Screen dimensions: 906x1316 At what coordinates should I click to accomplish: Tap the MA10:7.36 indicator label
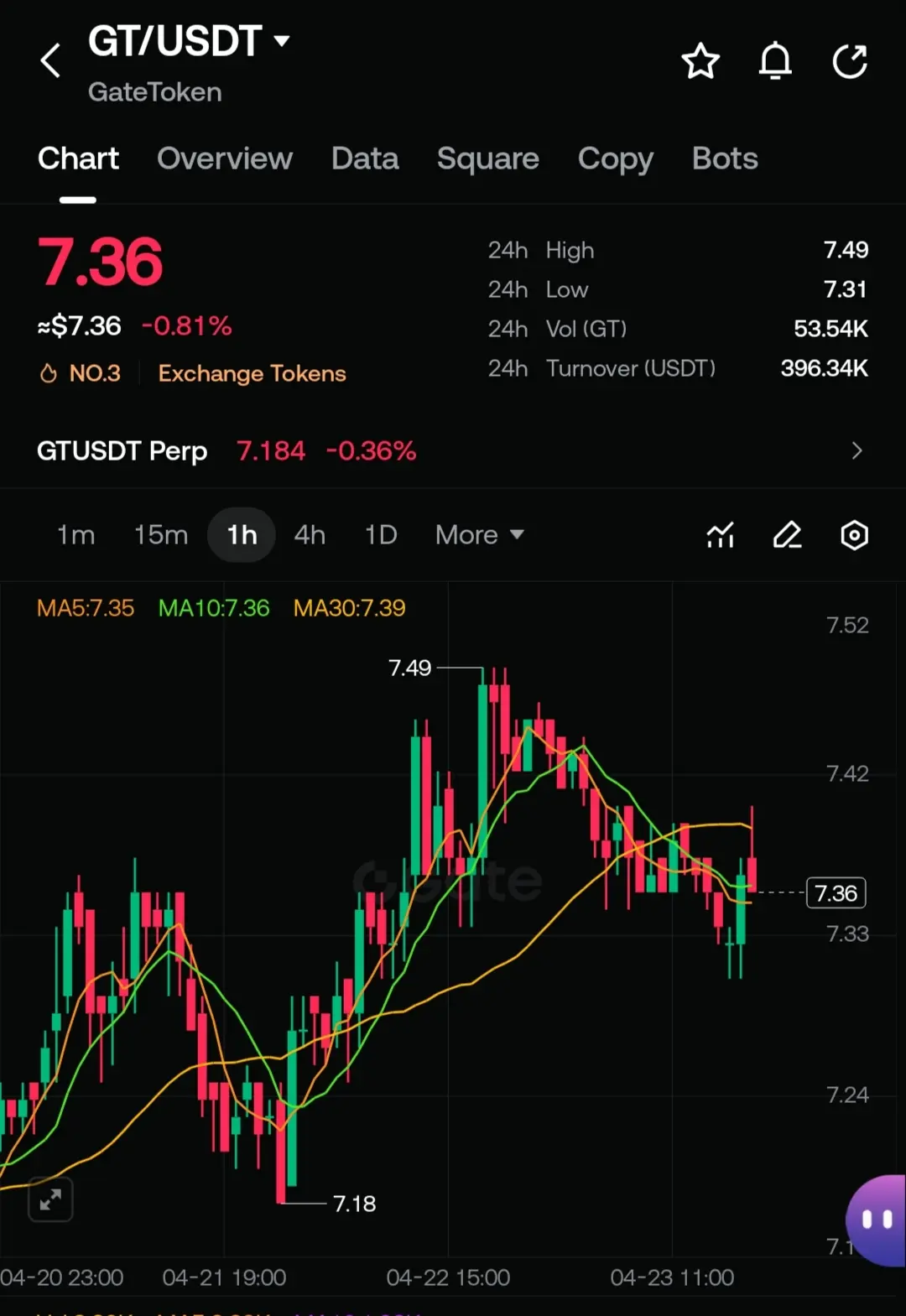click(214, 608)
